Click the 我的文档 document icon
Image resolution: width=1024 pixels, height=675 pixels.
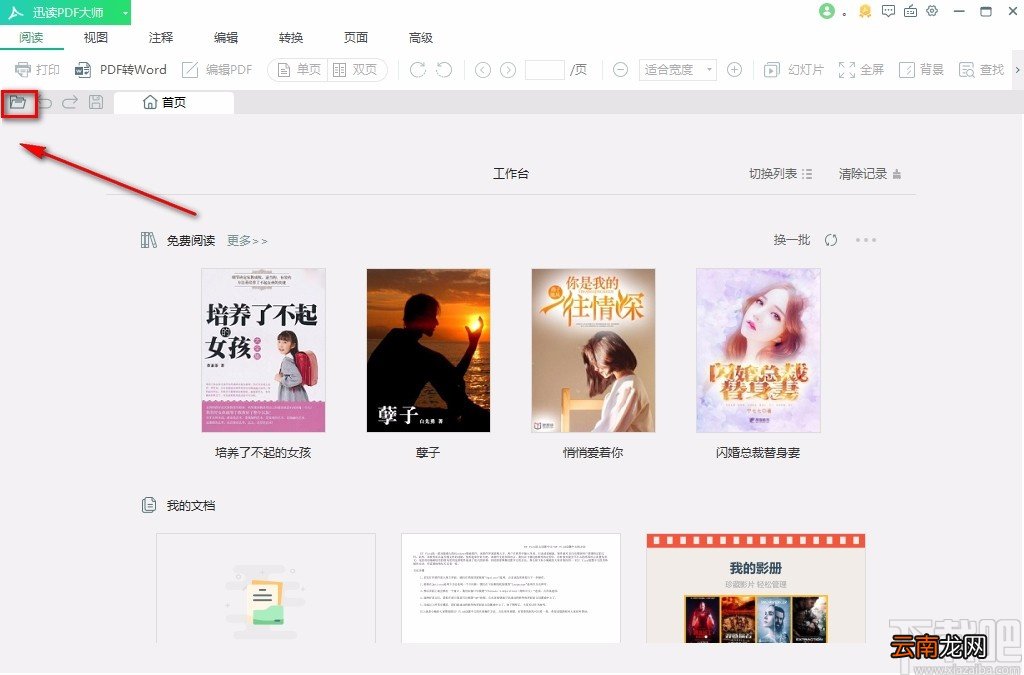[x=149, y=505]
